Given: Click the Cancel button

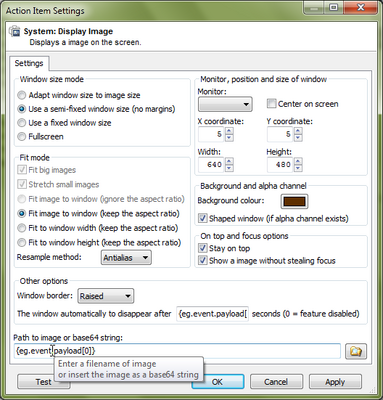Looking at the screenshot, I should 276,382.
